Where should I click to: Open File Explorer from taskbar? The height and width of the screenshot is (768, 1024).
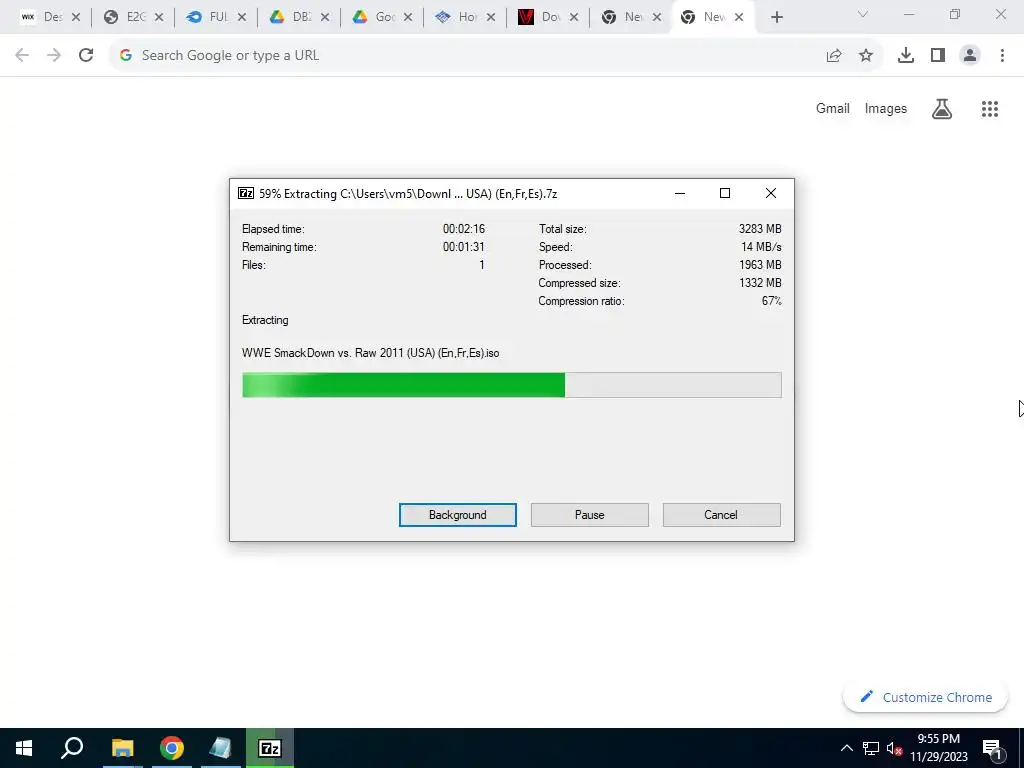122,748
